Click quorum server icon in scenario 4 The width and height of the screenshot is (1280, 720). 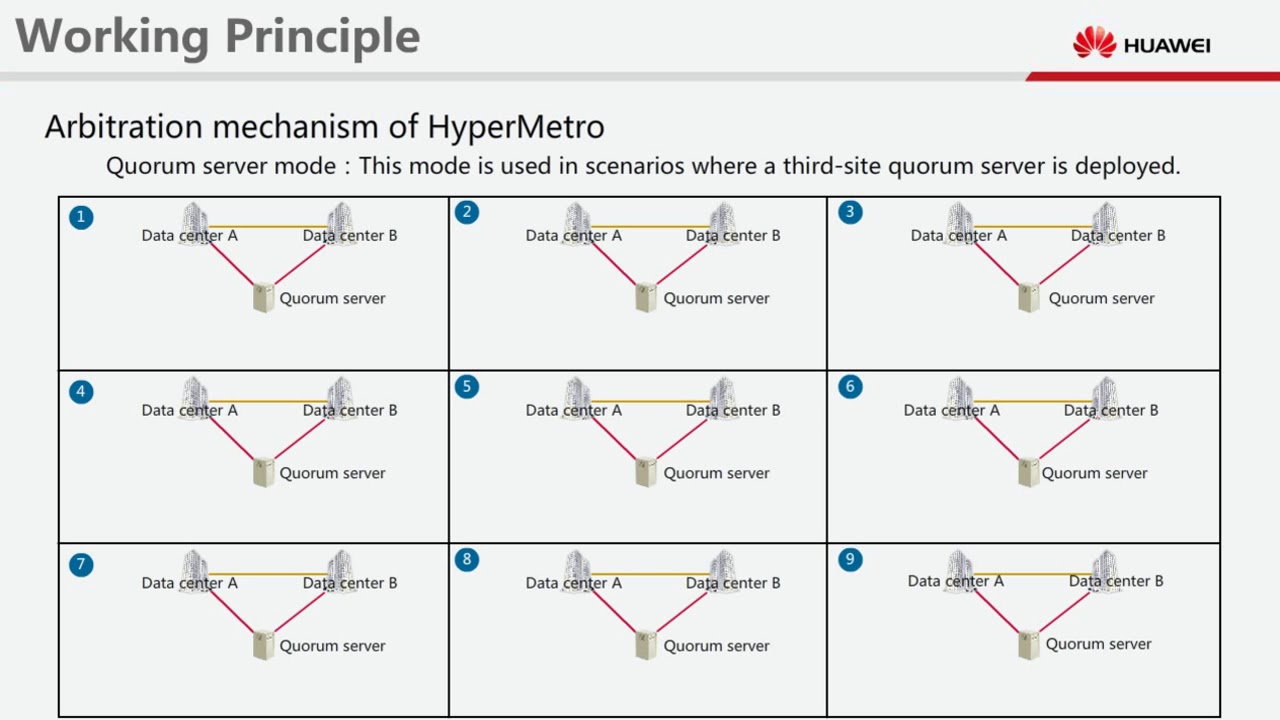(263, 472)
